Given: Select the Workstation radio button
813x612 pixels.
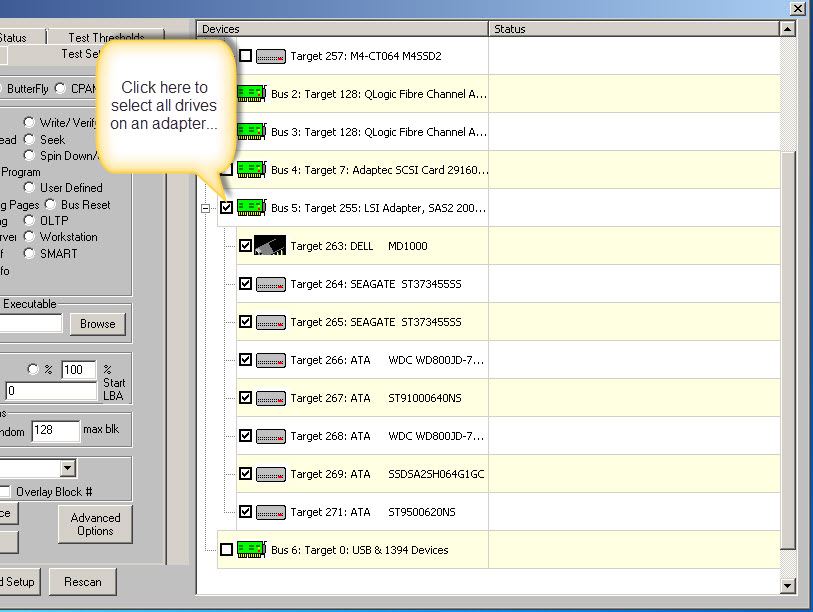Looking at the screenshot, I should tap(30, 237).
